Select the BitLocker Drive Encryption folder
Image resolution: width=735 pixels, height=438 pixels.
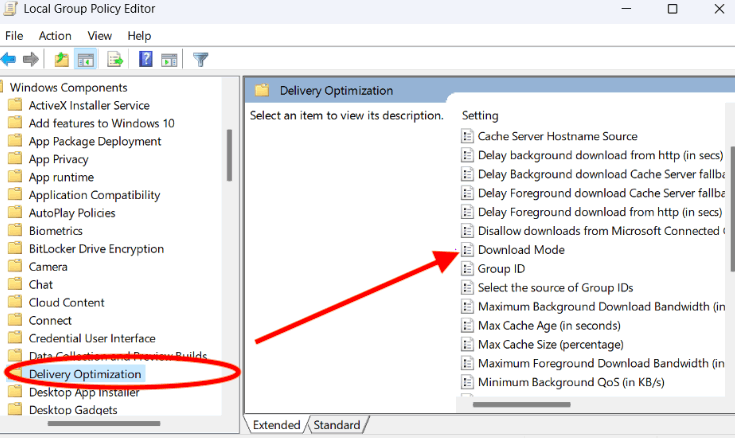click(96, 249)
